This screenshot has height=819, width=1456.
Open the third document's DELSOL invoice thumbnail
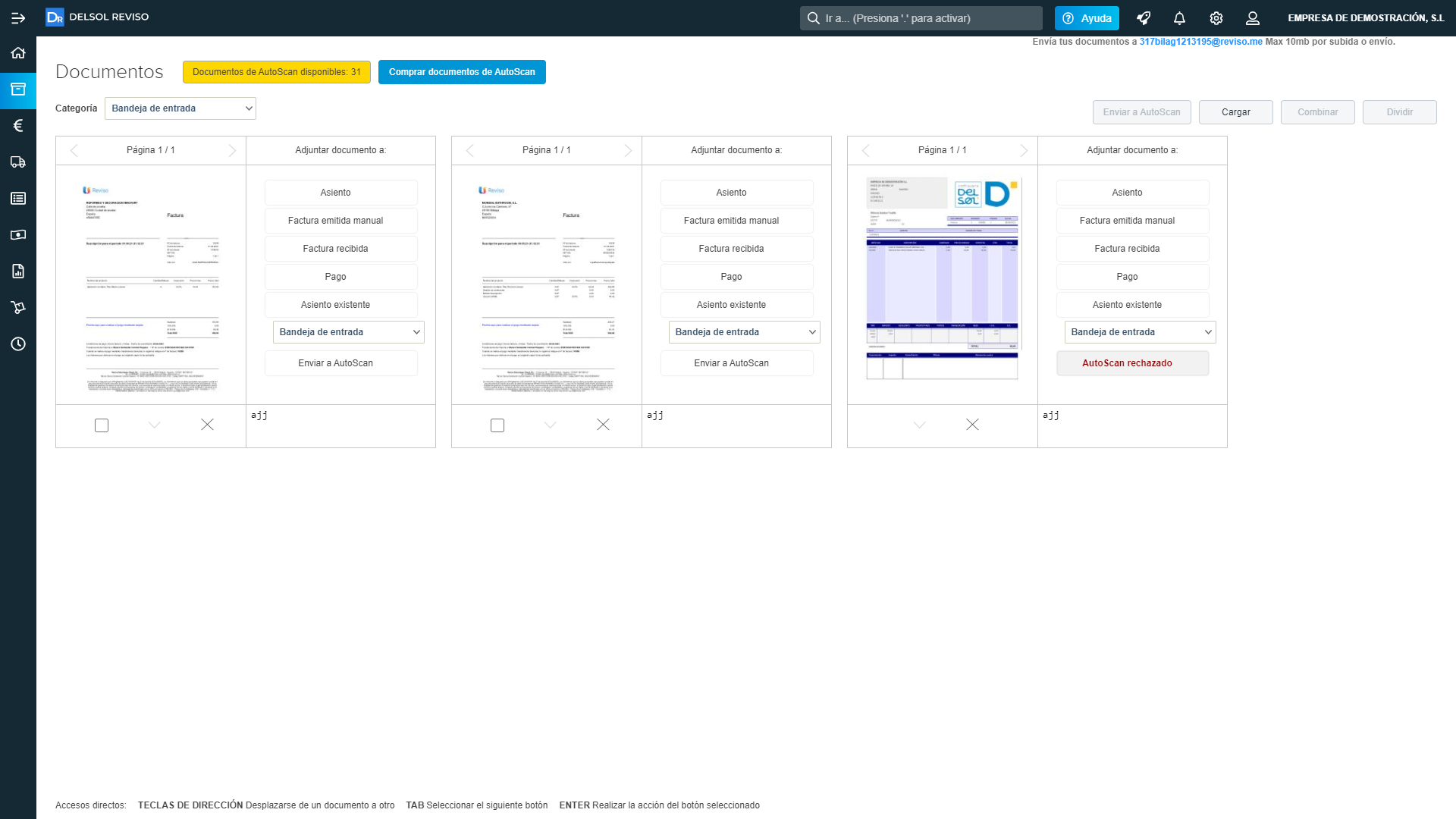[x=942, y=278]
